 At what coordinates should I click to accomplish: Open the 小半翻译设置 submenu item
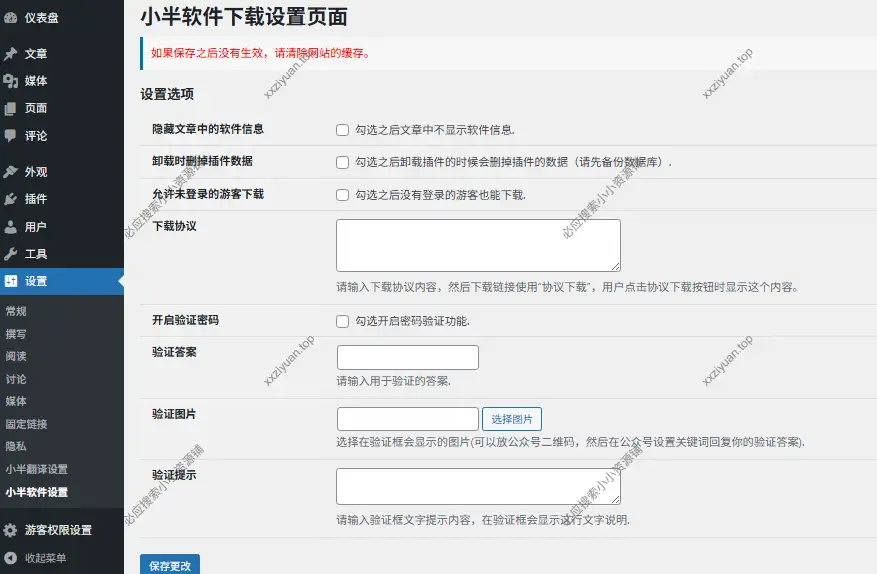point(37,469)
